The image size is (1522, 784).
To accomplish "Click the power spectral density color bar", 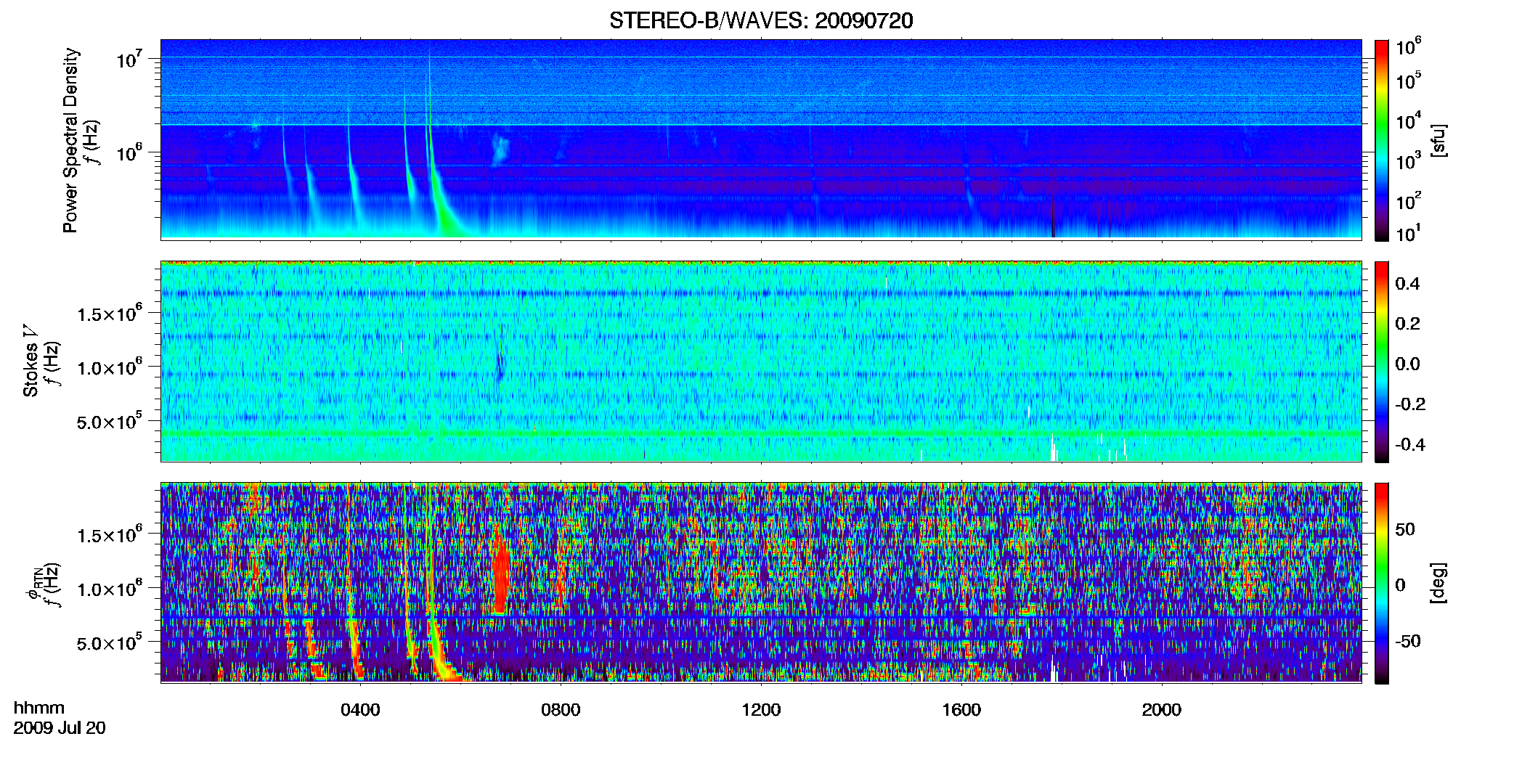I will coord(1382,140).
